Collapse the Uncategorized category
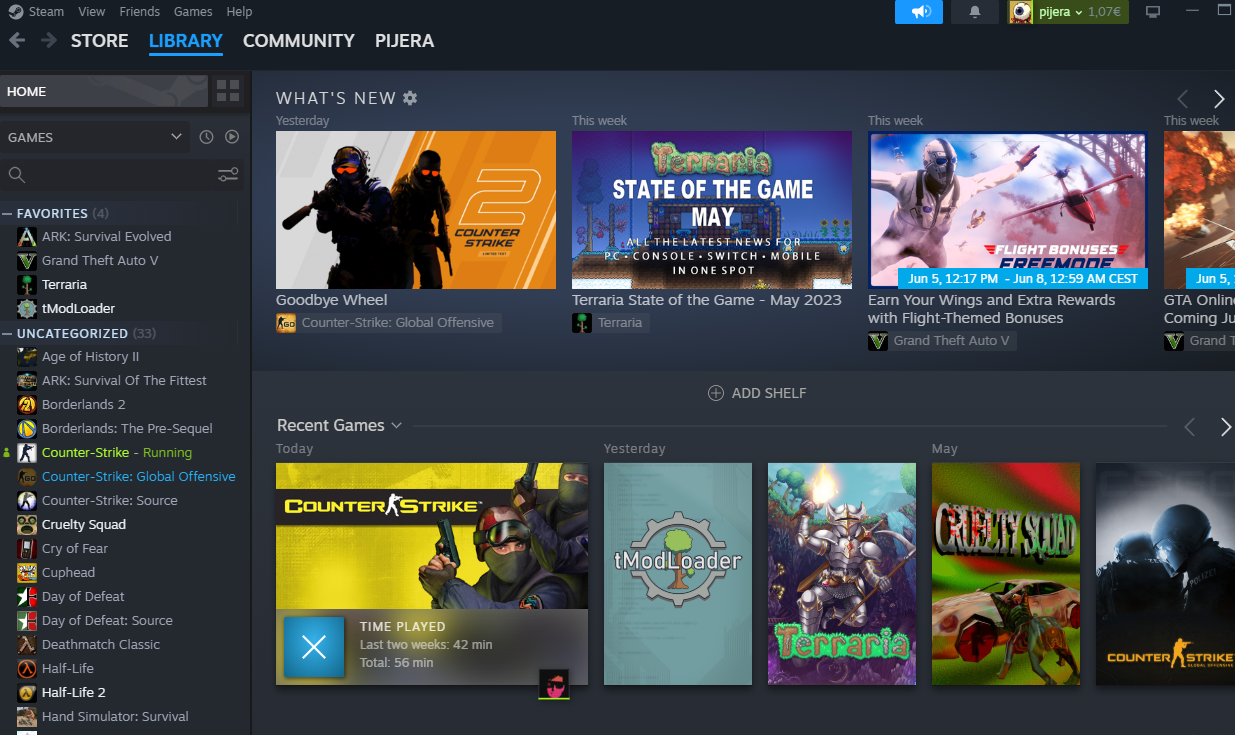The height and width of the screenshot is (735, 1235). point(8,333)
